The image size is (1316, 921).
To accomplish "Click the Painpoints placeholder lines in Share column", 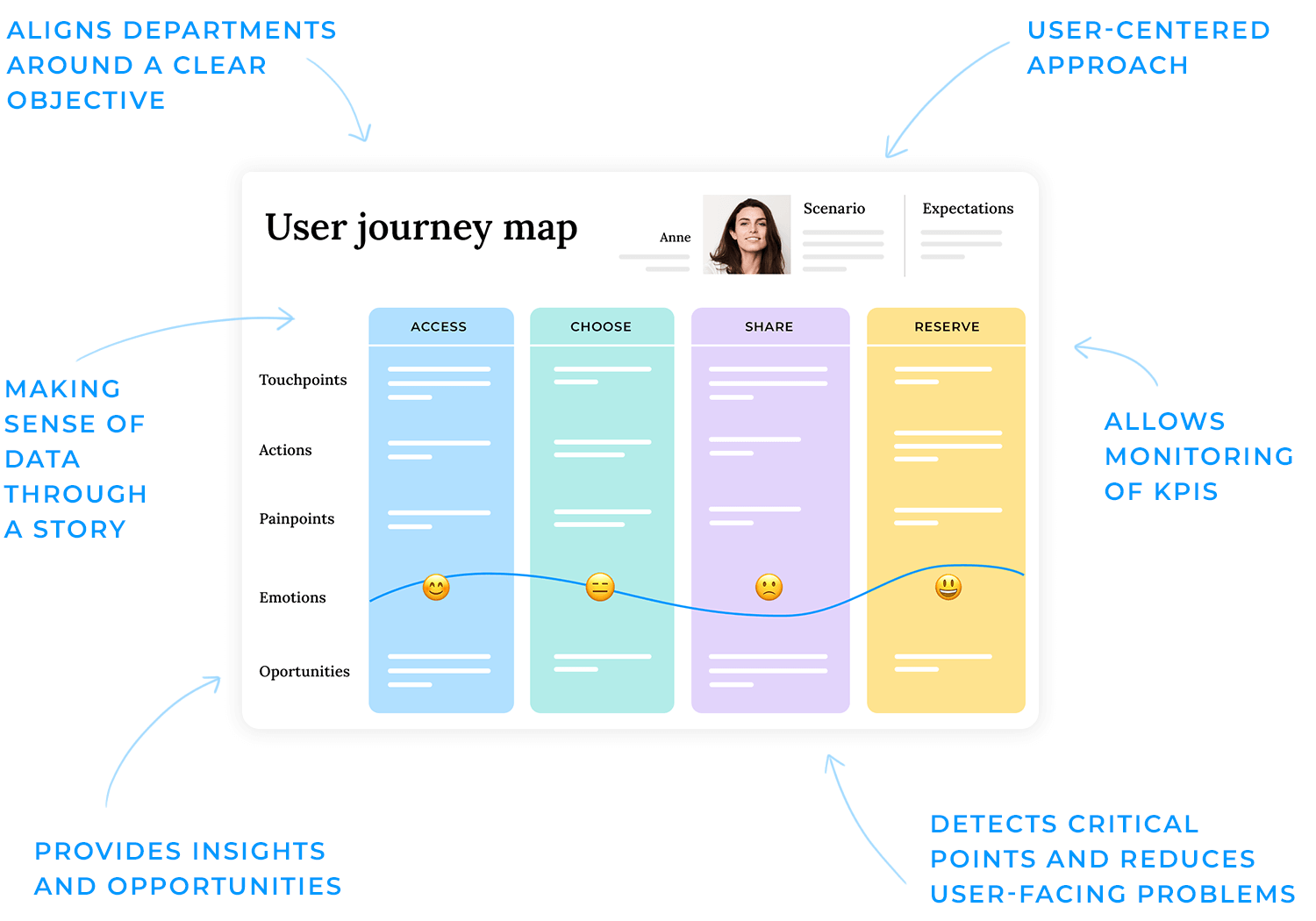I will [755, 516].
